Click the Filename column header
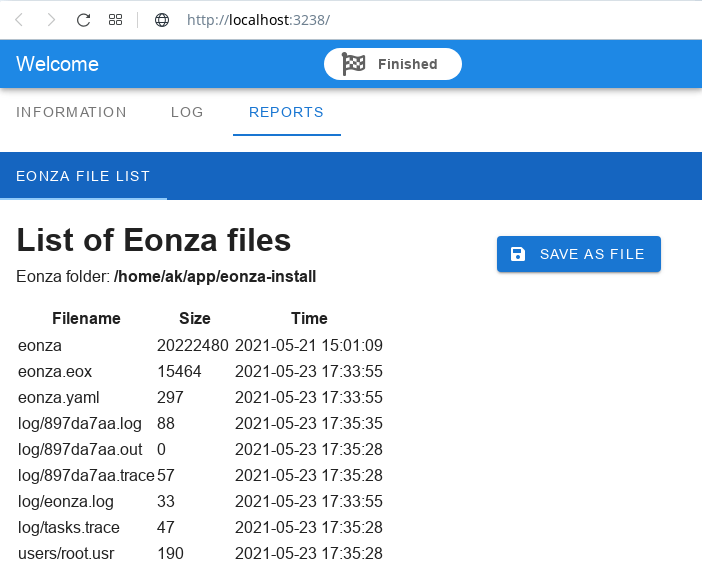Image resolution: width=702 pixels, height=579 pixels. pos(86,318)
